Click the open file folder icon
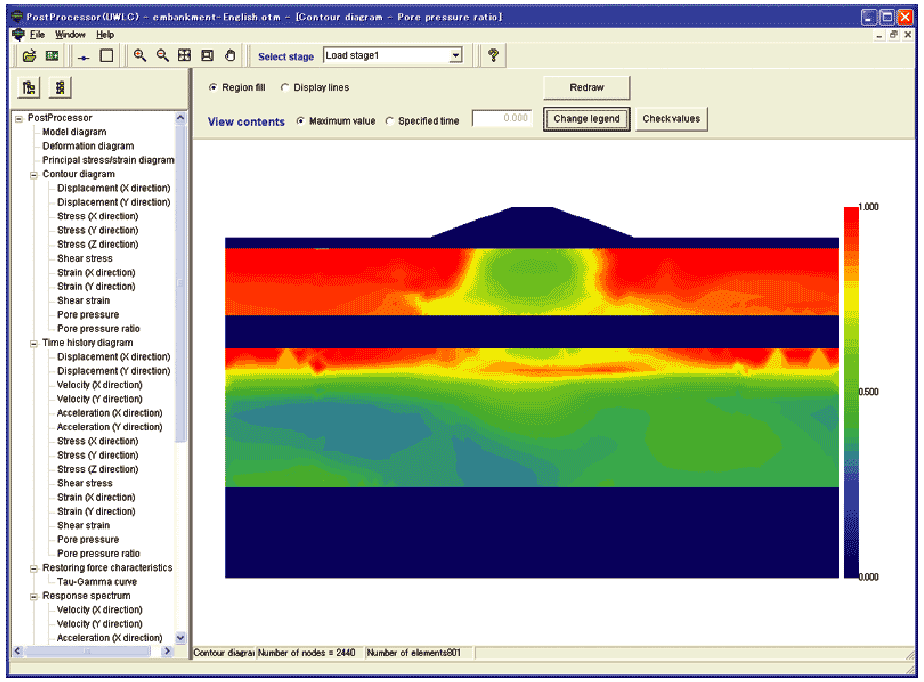This screenshot has width=924, height=682. 29,56
